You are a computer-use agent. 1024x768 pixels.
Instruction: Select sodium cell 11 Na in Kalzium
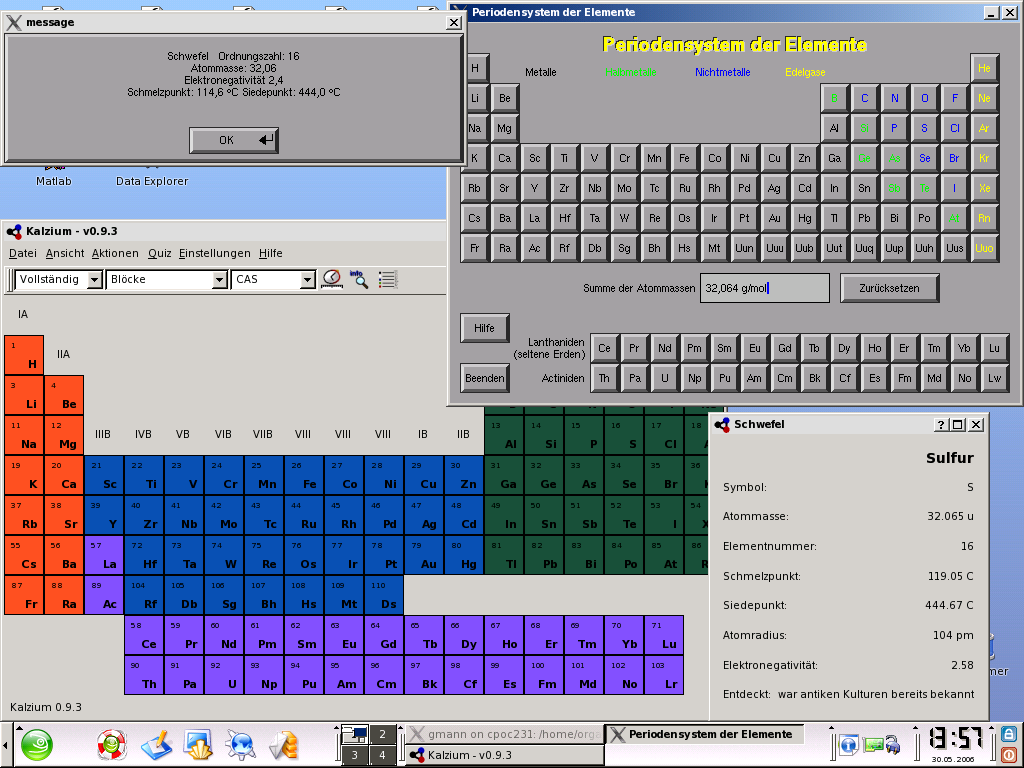pos(24,436)
